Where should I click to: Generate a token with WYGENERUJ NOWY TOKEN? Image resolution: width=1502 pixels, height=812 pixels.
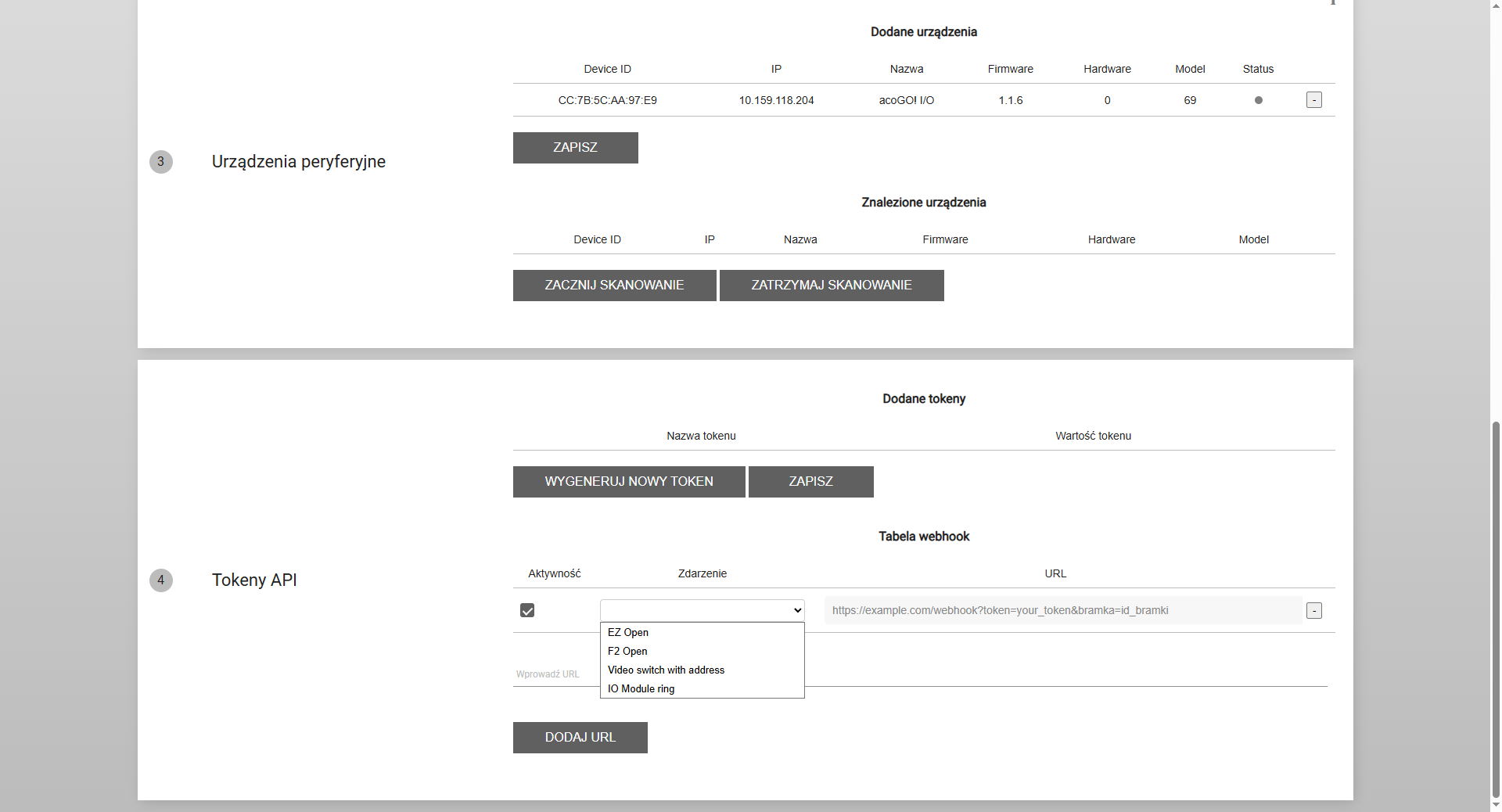[x=628, y=482]
